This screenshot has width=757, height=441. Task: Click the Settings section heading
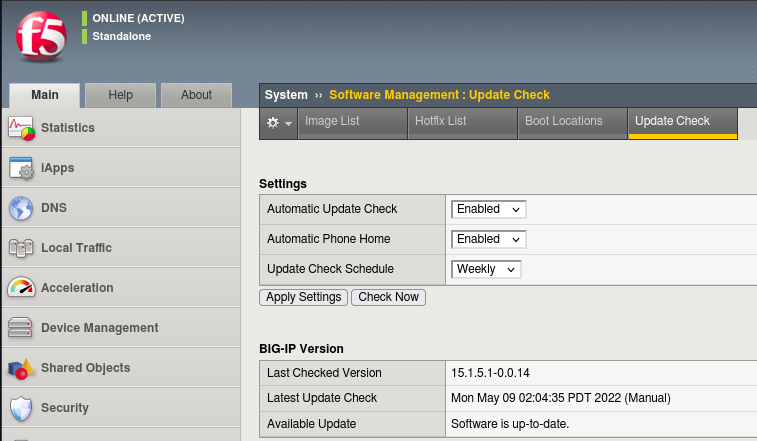pos(283,184)
